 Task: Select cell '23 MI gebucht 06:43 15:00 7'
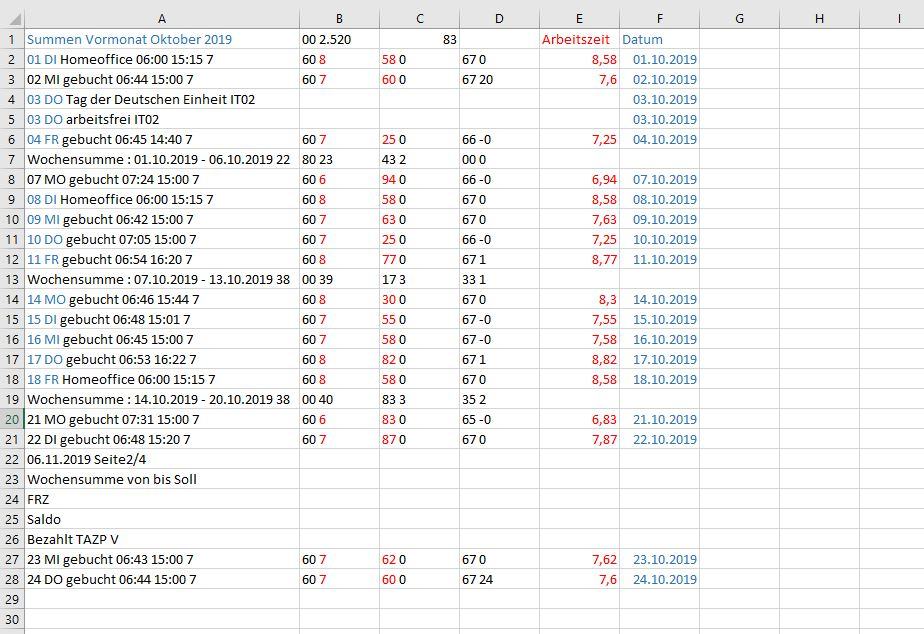click(161, 560)
